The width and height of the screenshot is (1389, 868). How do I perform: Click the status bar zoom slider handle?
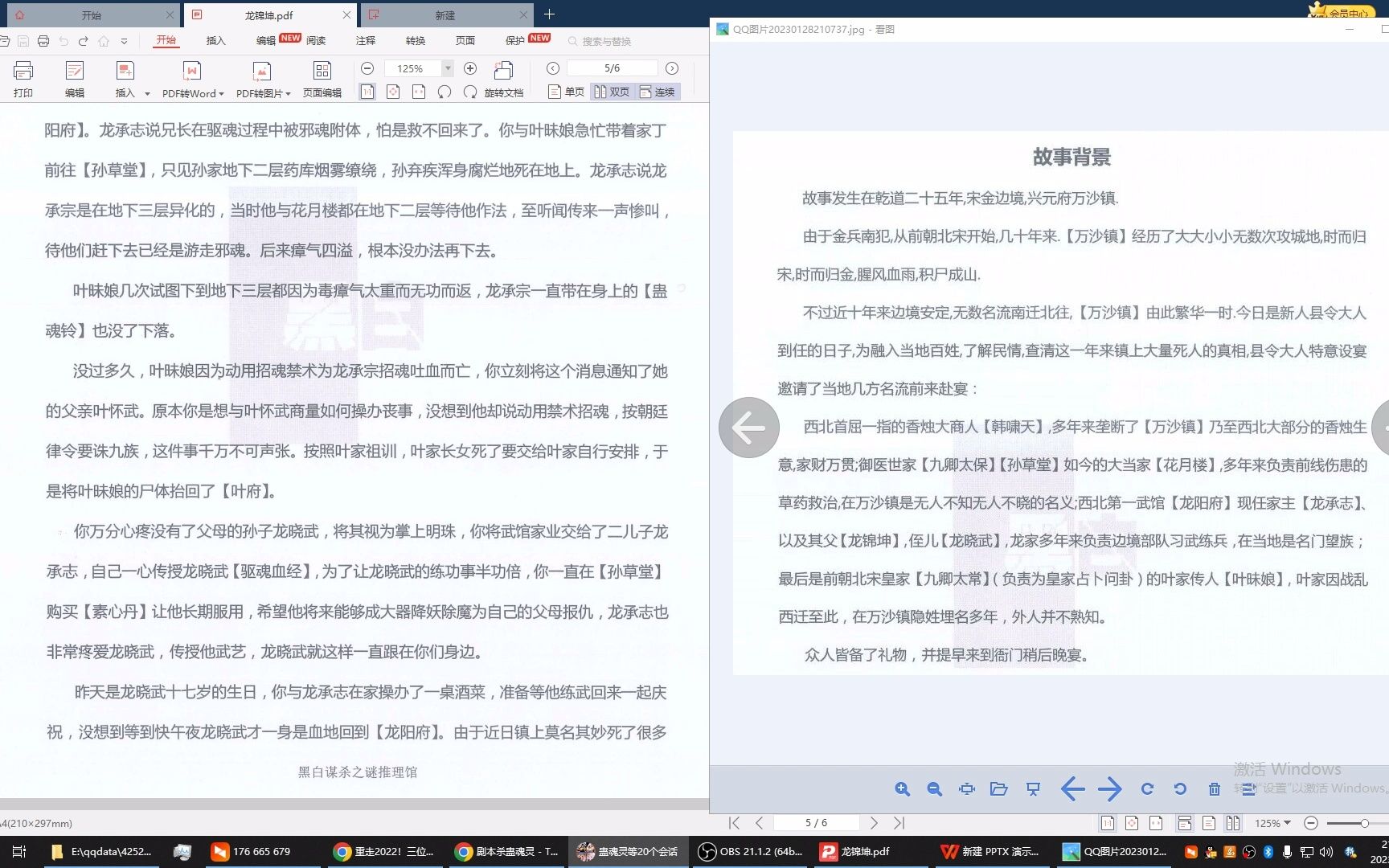[x=1364, y=823]
